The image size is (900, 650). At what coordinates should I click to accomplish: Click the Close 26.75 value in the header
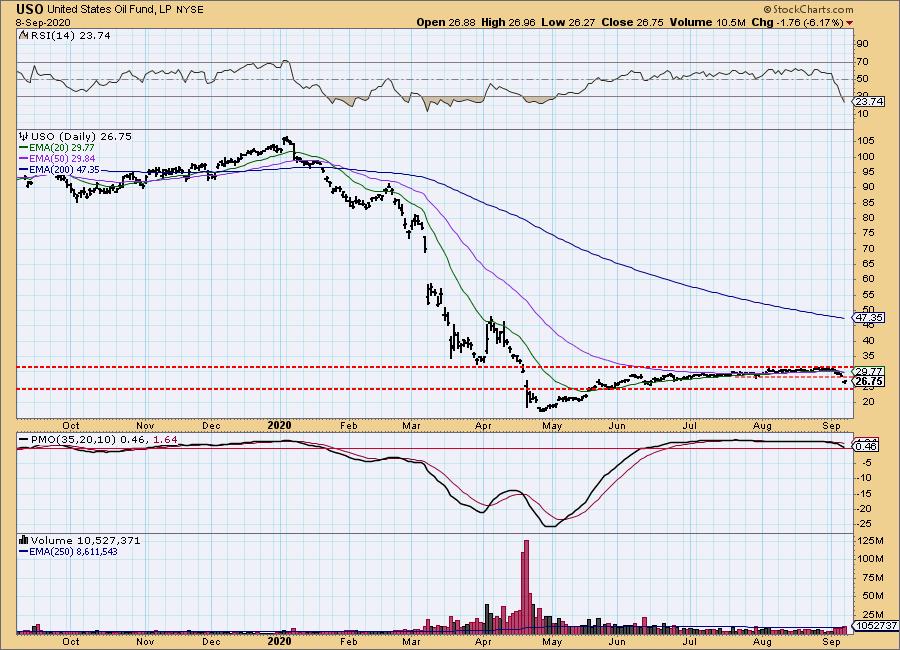tap(633, 22)
